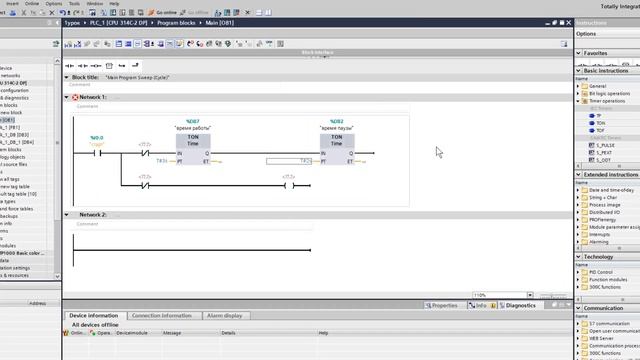
Task: Click the Delete X icon in main toolbar
Action: 52,13
